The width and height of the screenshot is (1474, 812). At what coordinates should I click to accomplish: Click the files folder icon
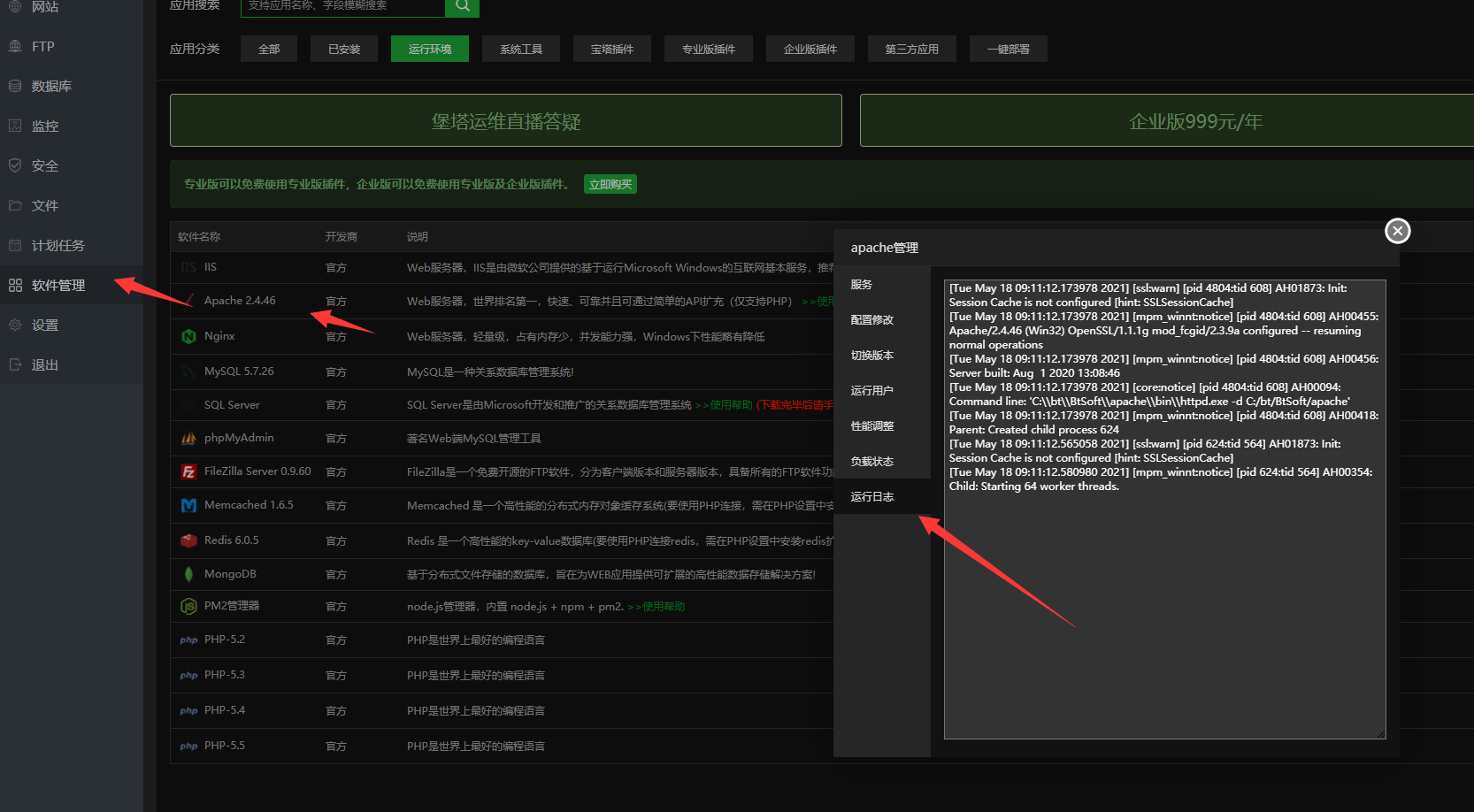[x=15, y=205]
